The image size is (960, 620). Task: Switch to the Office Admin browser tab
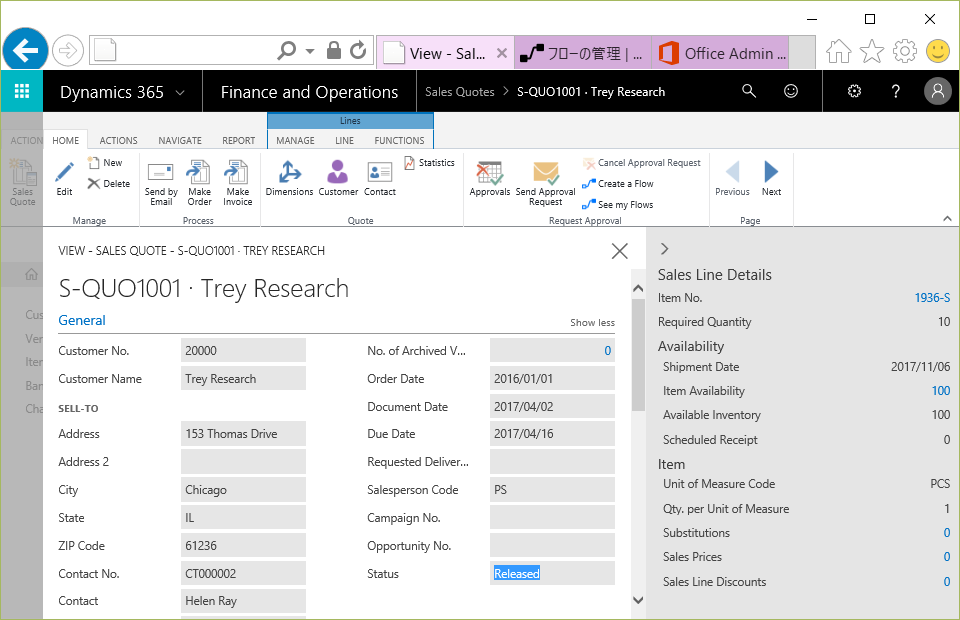coord(720,53)
